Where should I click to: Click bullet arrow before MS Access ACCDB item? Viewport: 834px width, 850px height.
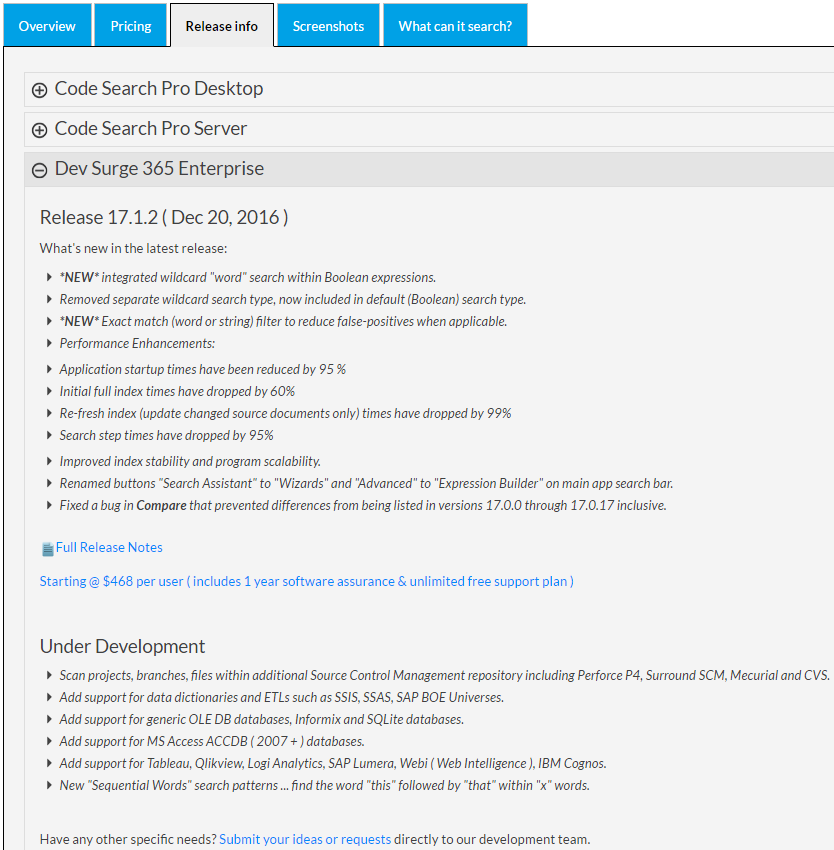49,741
